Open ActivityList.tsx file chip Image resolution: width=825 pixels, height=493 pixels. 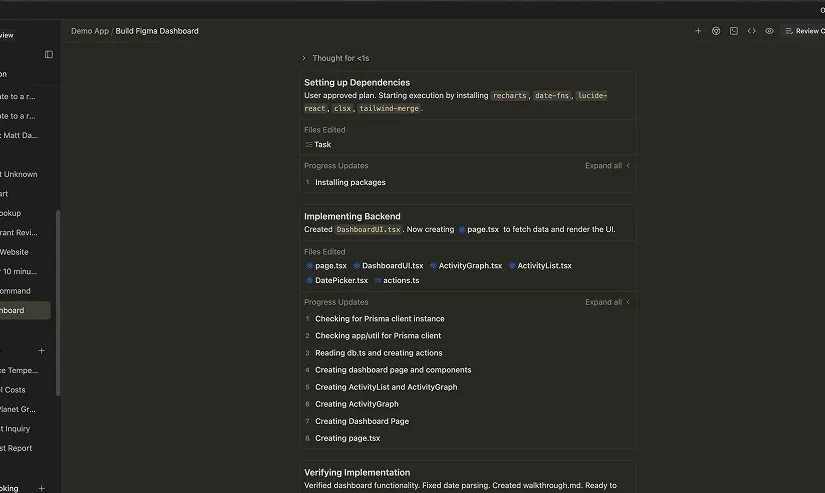540,266
